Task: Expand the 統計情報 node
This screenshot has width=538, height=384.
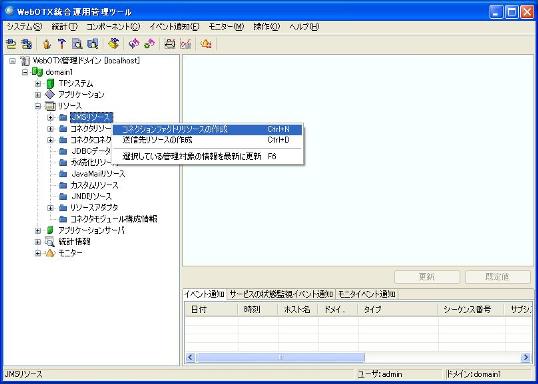Action: 38,242
